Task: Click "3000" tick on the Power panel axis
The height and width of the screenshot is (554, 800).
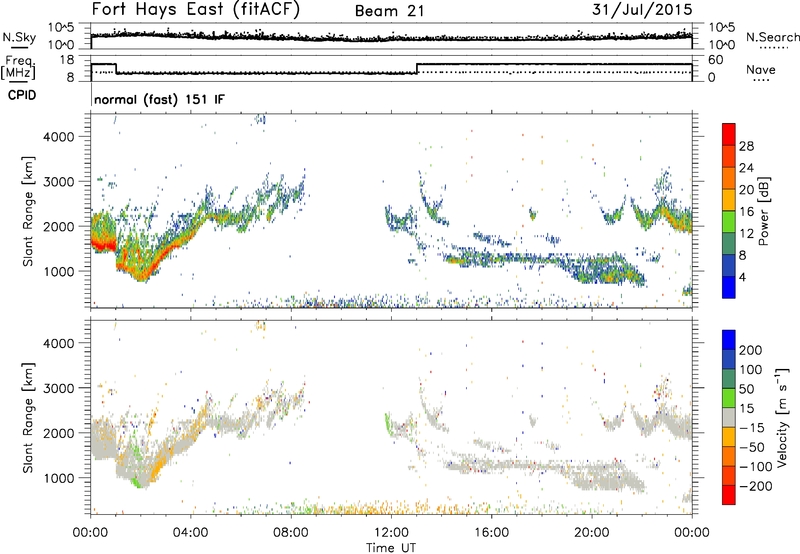Action: [x=59, y=182]
